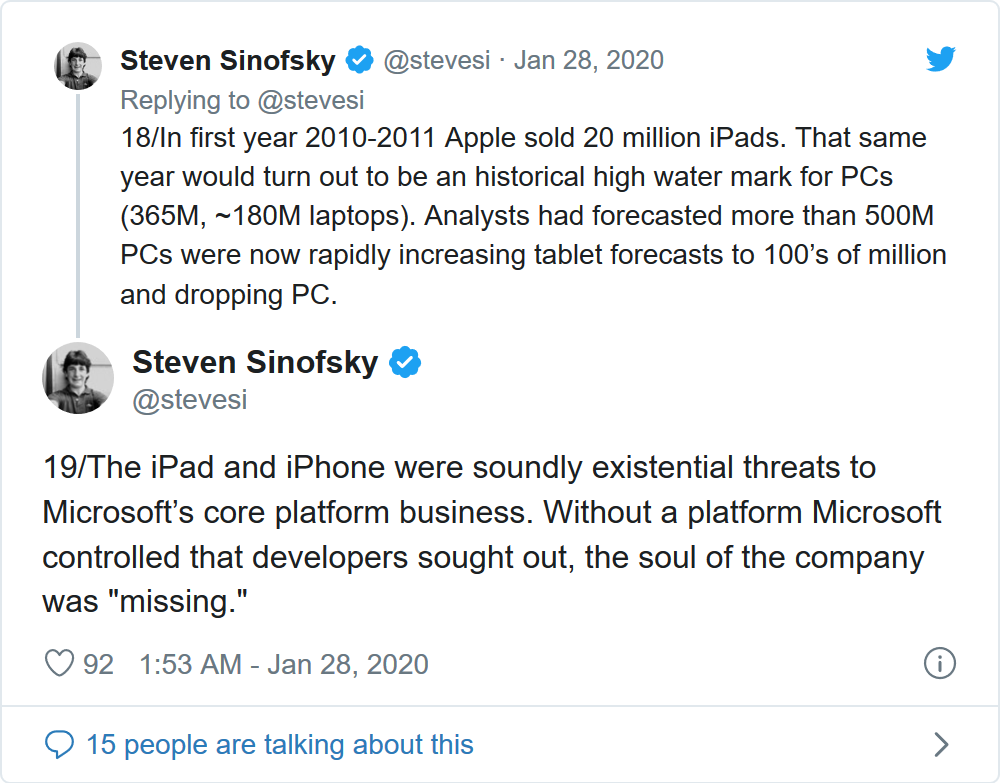Like the tweet with the heart icon

tap(60, 664)
